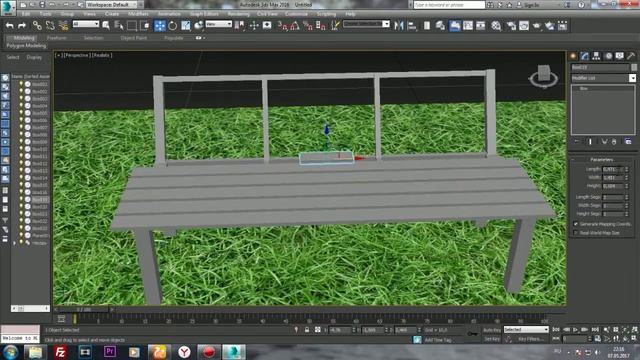
Task: Open the key mode Selected dropdown
Action: point(526,329)
